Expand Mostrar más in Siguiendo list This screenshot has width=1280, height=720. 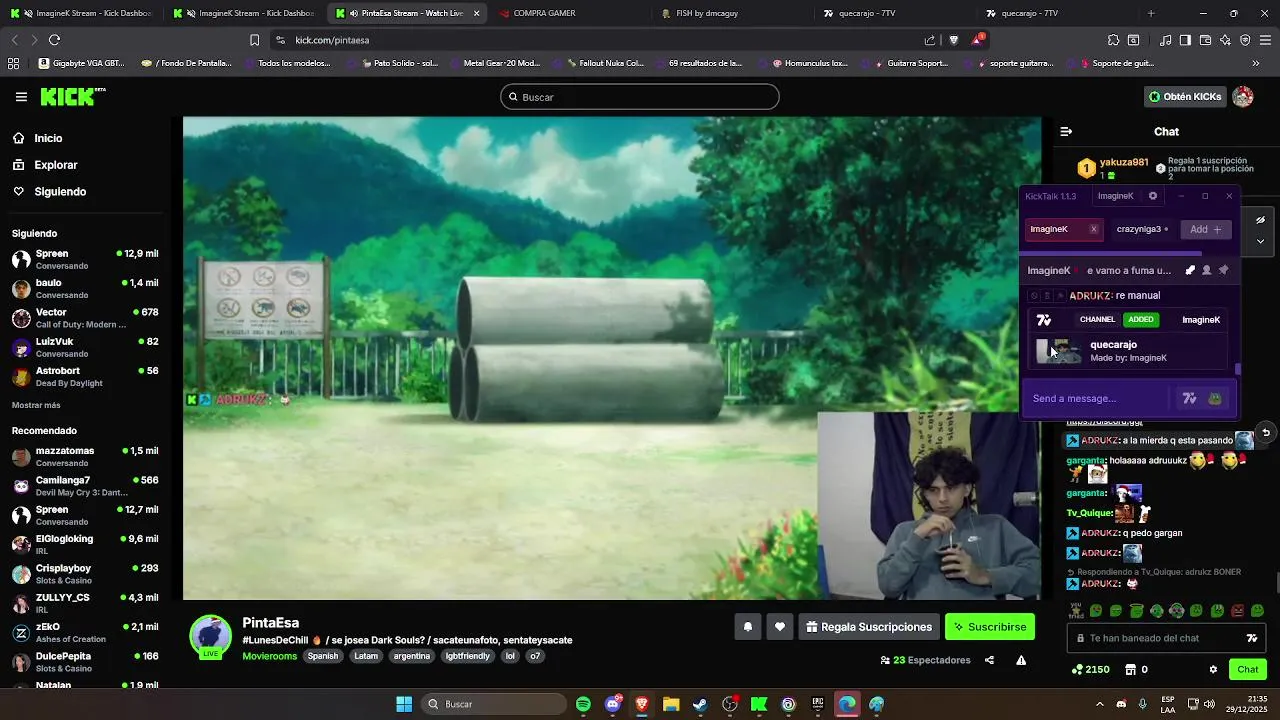coord(36,405)
